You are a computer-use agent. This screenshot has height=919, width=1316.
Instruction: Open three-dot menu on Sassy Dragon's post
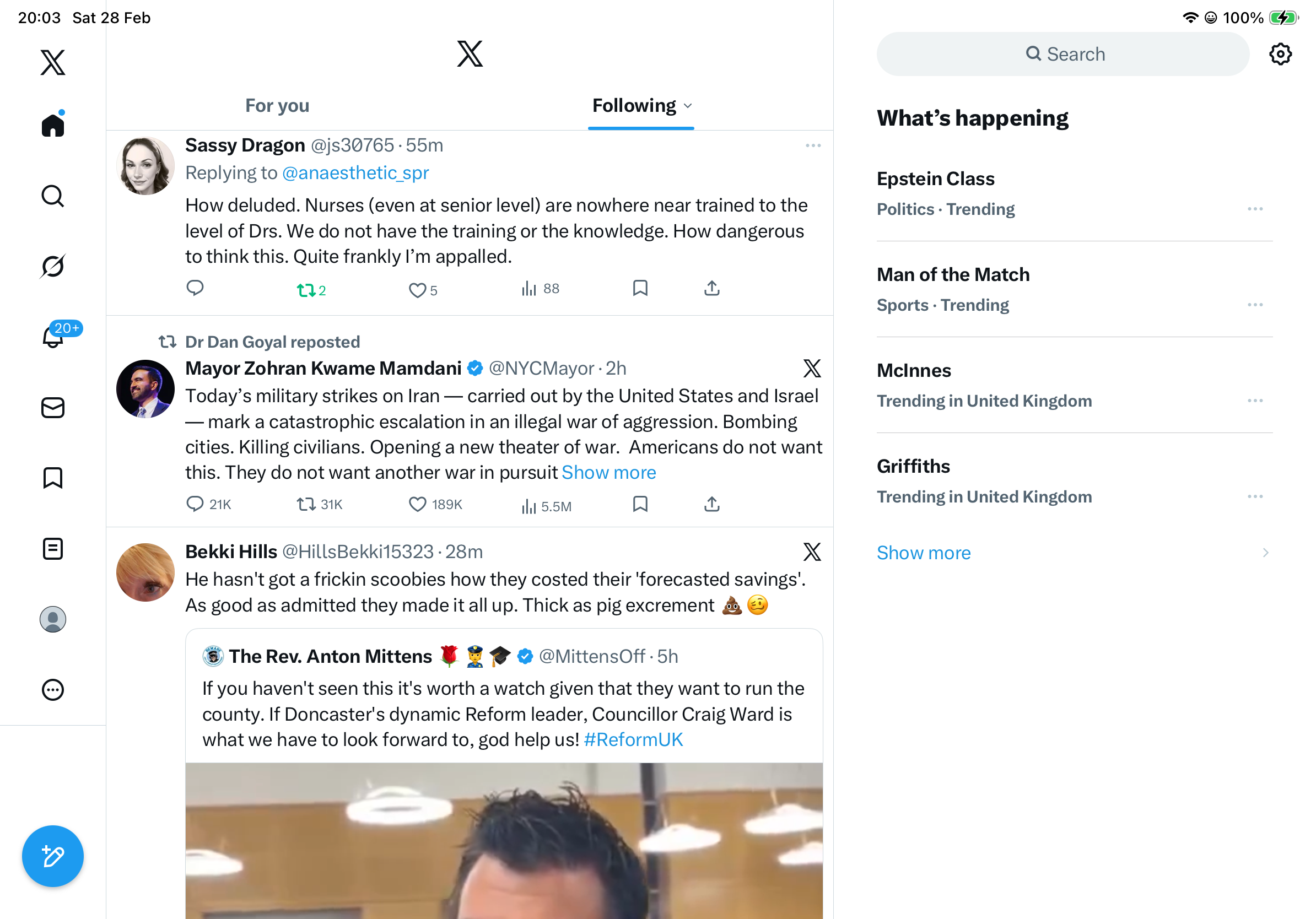[x=813, y=145]
